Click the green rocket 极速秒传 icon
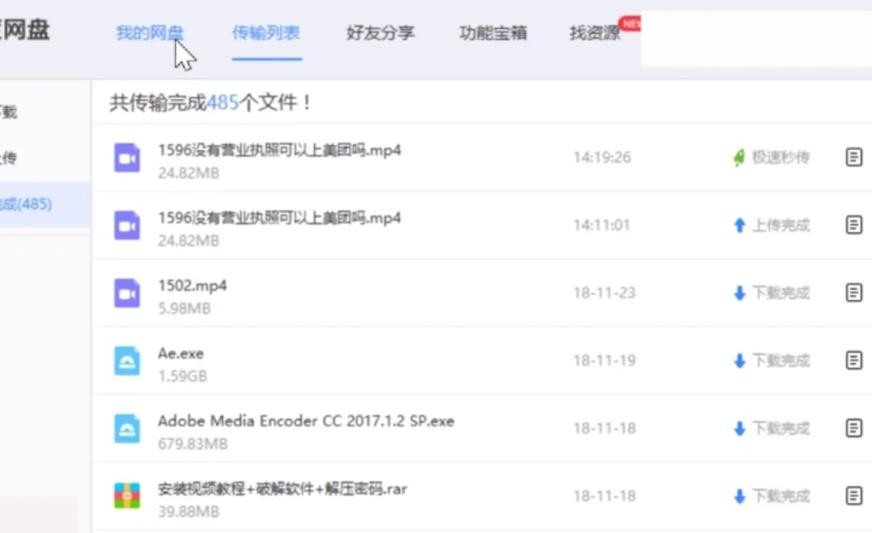Viewport: 872px width, 533px height. point(739,157)
